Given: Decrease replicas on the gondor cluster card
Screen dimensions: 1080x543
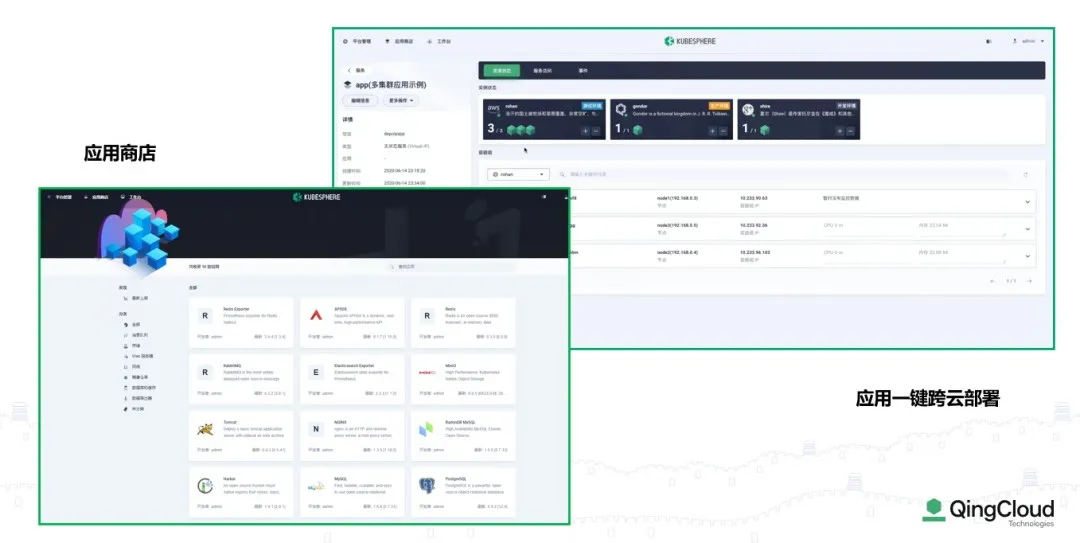Looking at the screenshot, I should click(723, 131).
